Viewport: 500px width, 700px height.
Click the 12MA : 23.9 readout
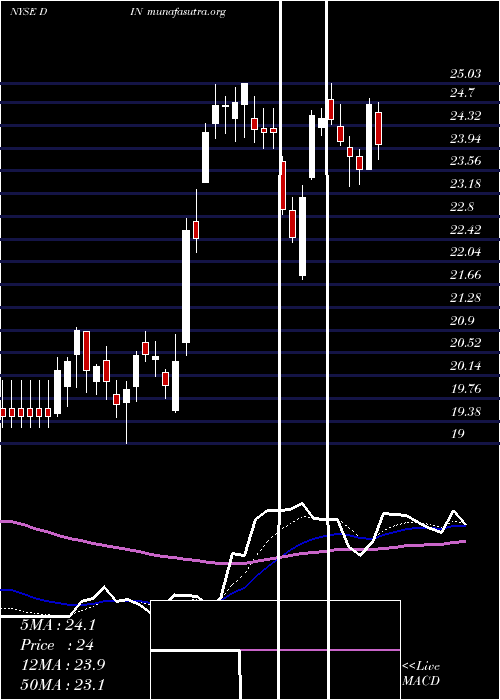click(x=63, y=665)
